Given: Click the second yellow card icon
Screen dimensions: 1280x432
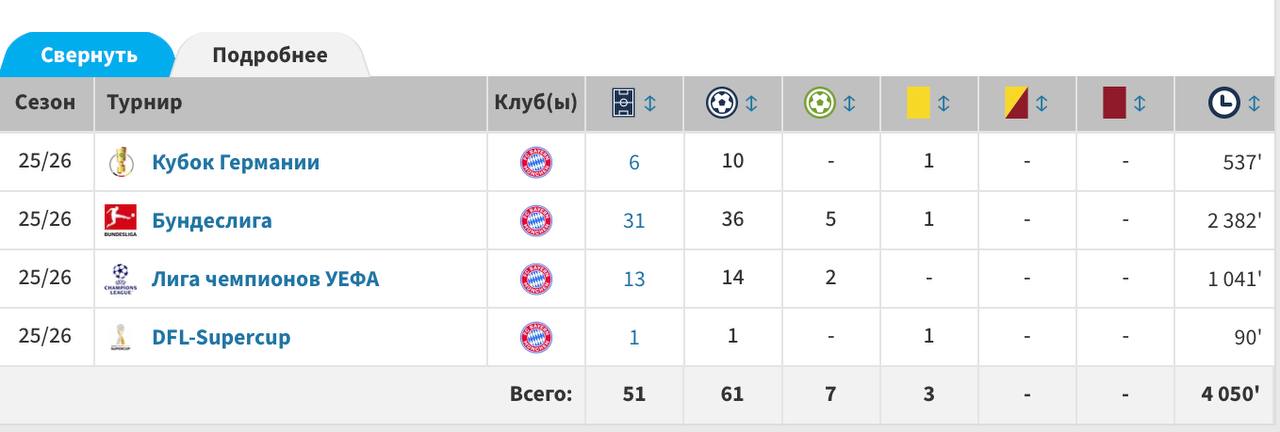Looking at the screenshot, I should (1017, 103).
